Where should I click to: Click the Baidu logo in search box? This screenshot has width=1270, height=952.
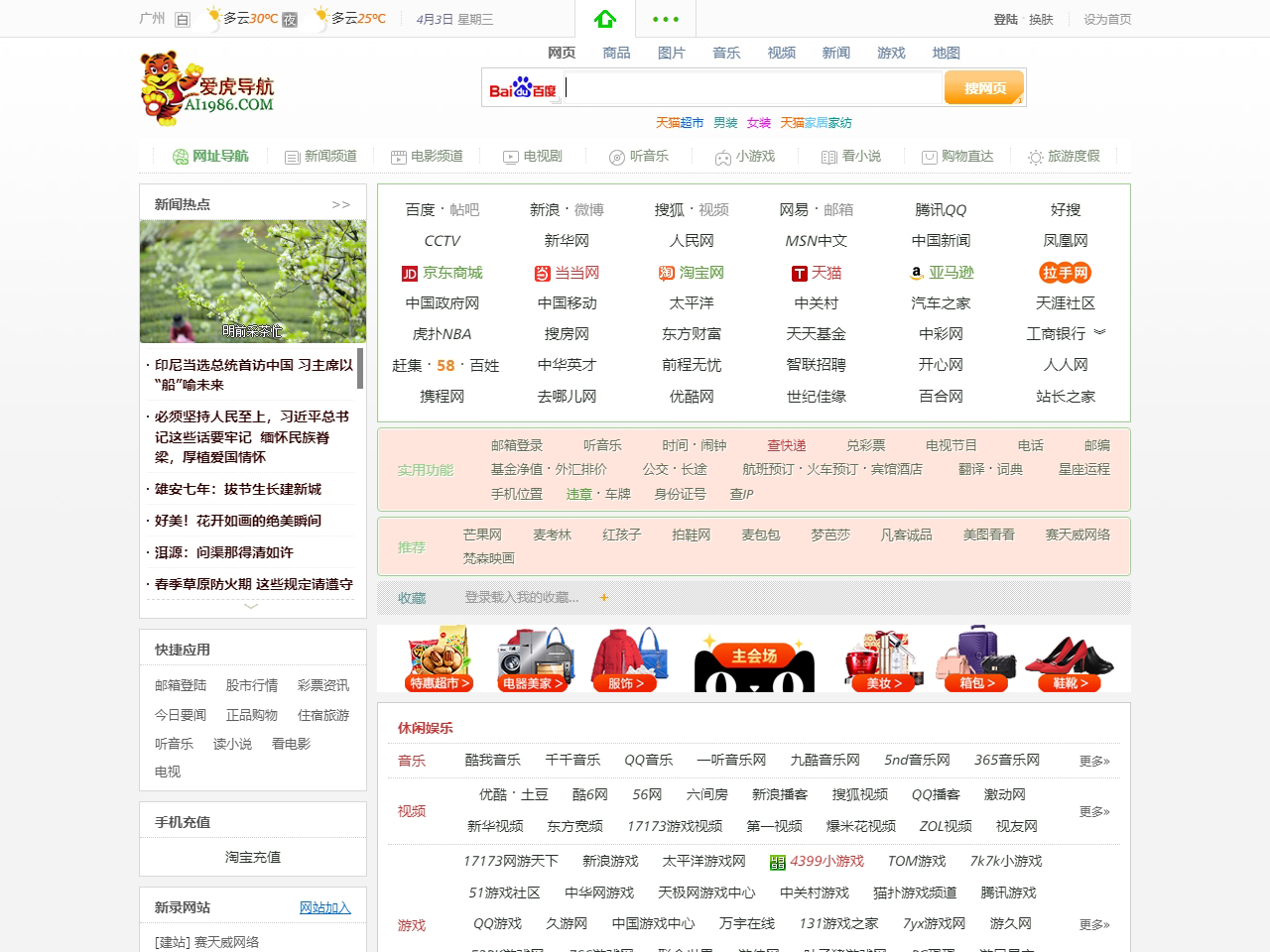(522, 88)
